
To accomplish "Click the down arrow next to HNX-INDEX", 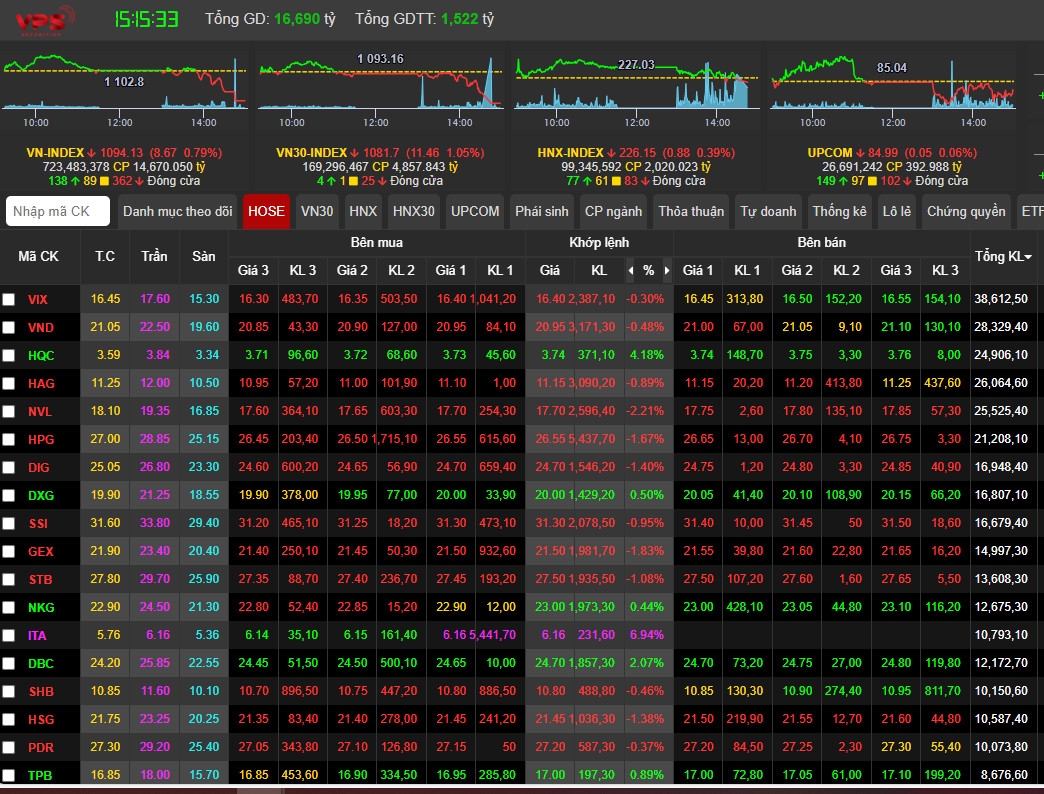I will pyautogui.click(x=610, y=153).
